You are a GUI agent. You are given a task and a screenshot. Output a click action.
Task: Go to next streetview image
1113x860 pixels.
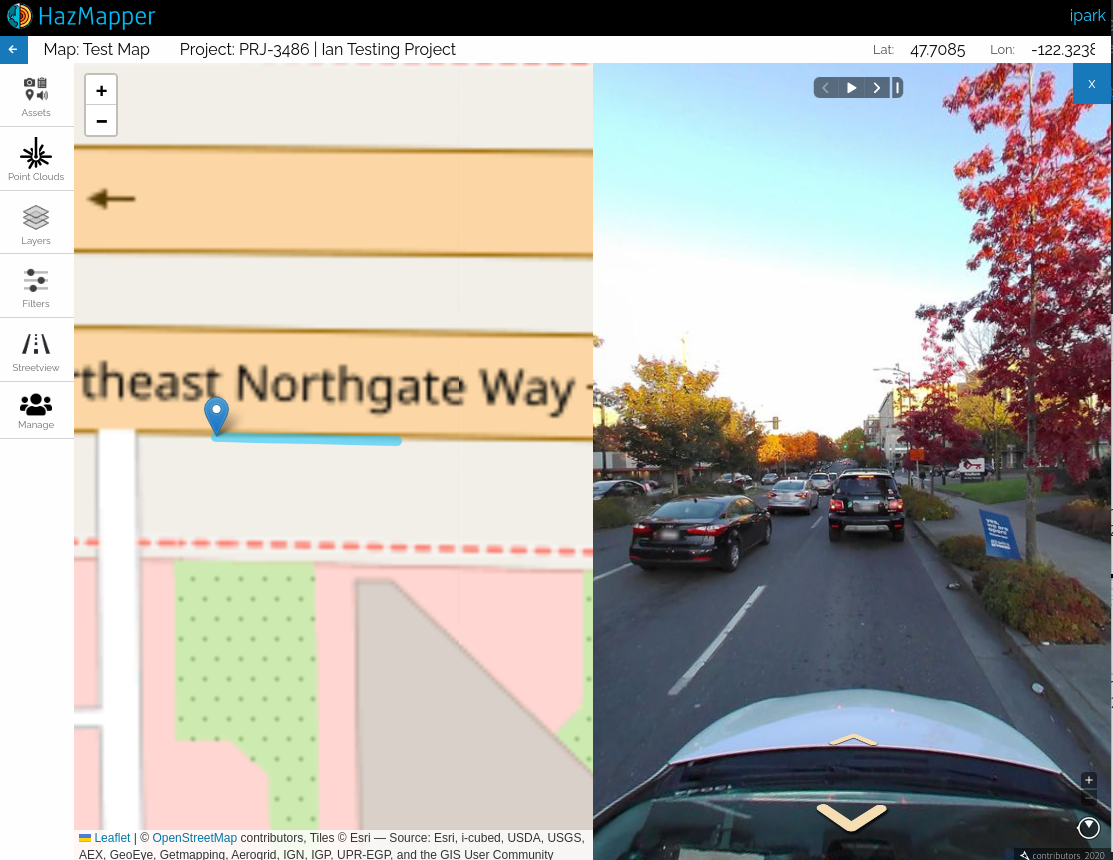[876, 88]
